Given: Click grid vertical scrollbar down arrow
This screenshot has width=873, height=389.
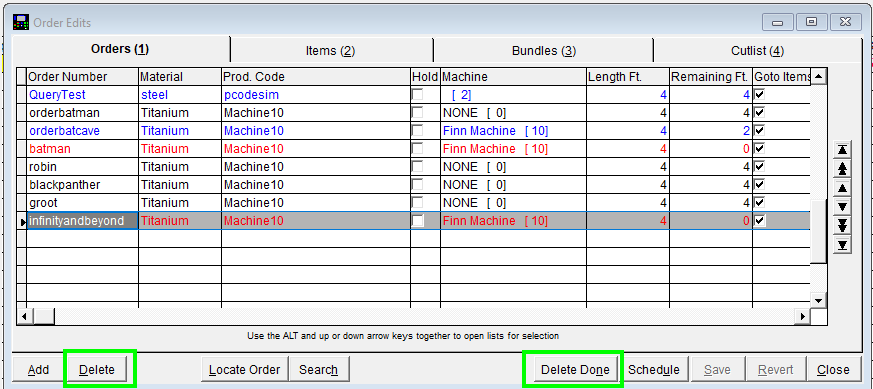Looking at the screenshot, I should click(x=818, y=301).
